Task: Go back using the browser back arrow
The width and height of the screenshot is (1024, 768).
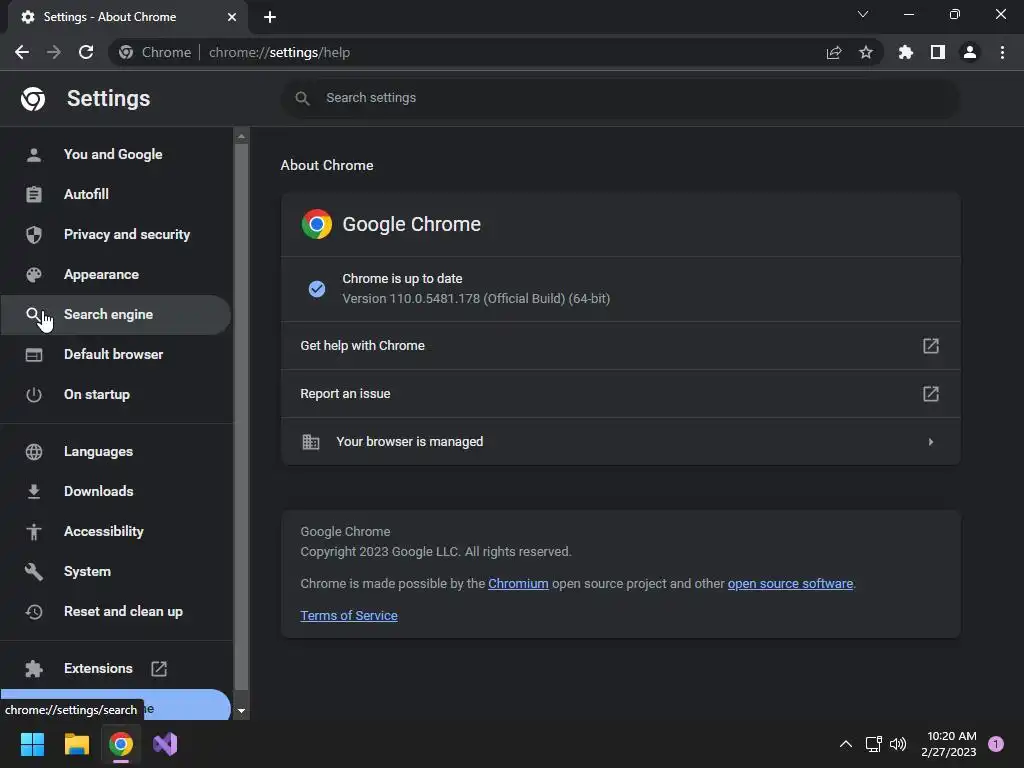Action: [x=22, y=52]
